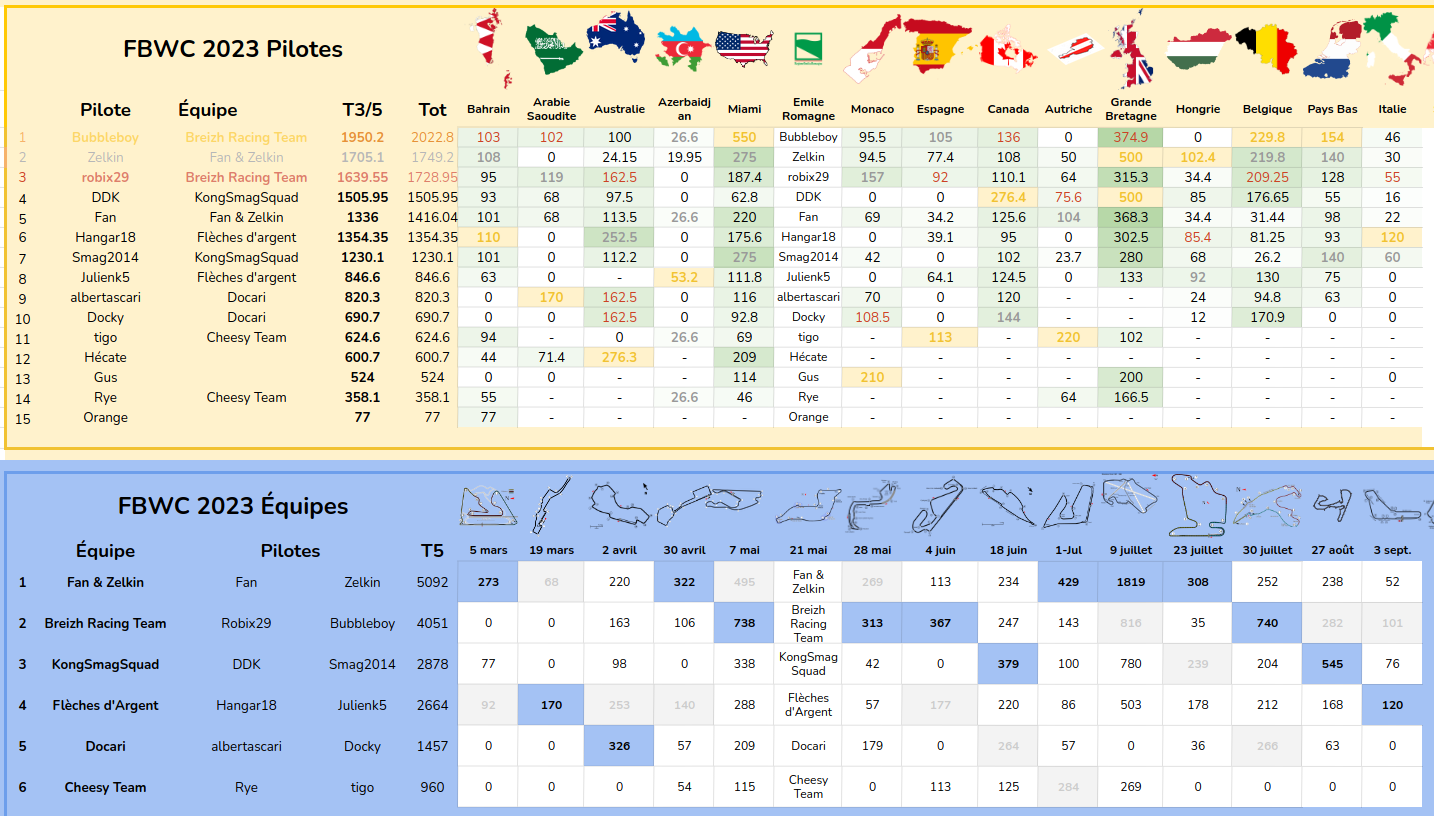Select the Azerbaijan flag map icon
This screenshot has height=816, width=1434.
pos(683,48)
